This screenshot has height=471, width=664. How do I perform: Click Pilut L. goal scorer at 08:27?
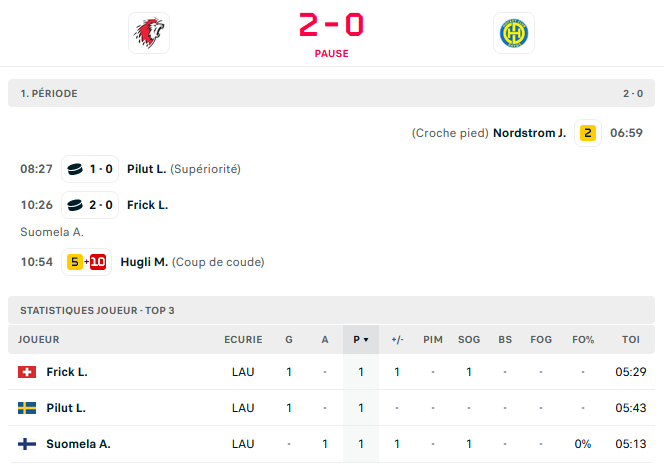[x=146, y=169]
